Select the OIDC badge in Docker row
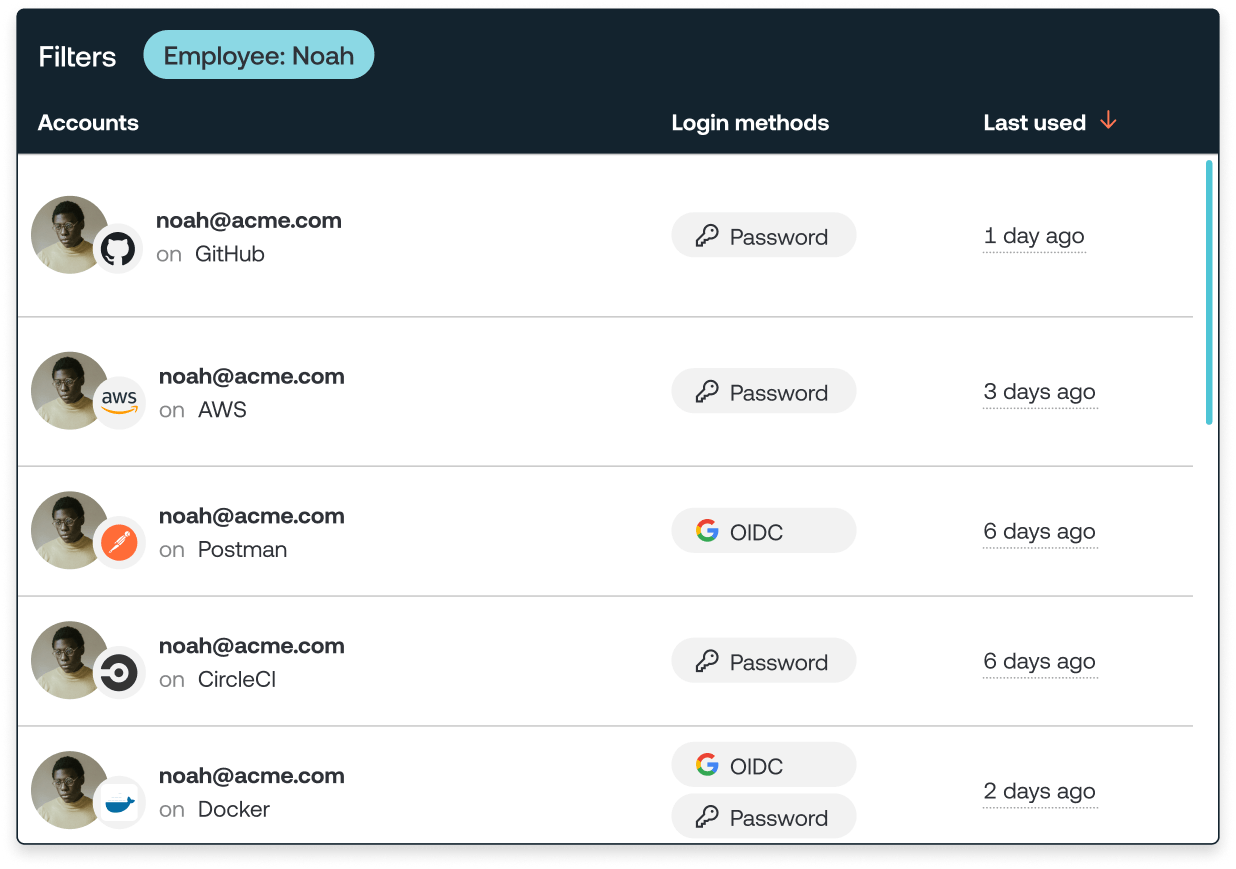Image resolution: width=1236 pixels, height=869 pixels. (763, 766)
